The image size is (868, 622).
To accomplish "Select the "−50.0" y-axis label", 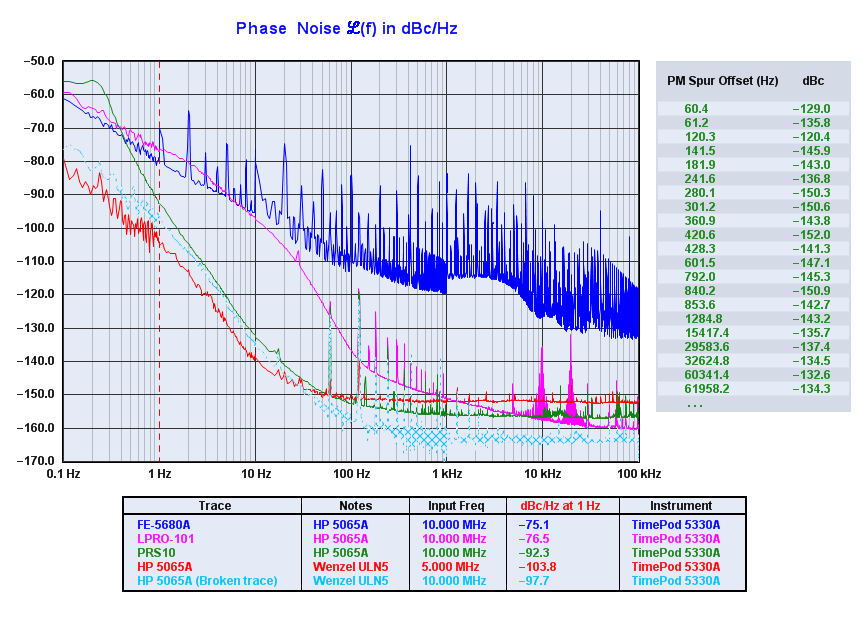I will (x=39, y=61).
